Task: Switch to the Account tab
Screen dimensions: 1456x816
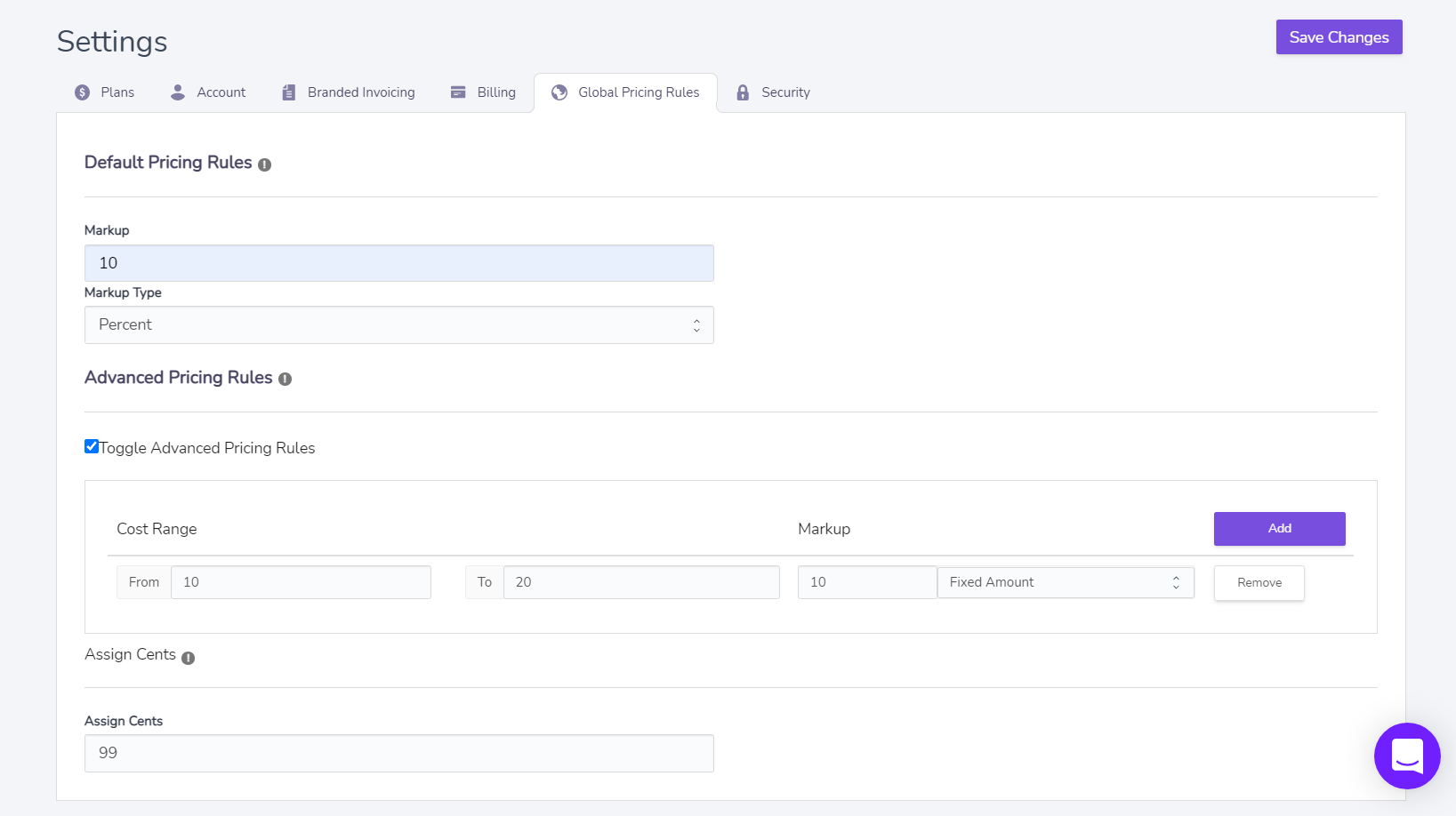Action: pos(208,92)
